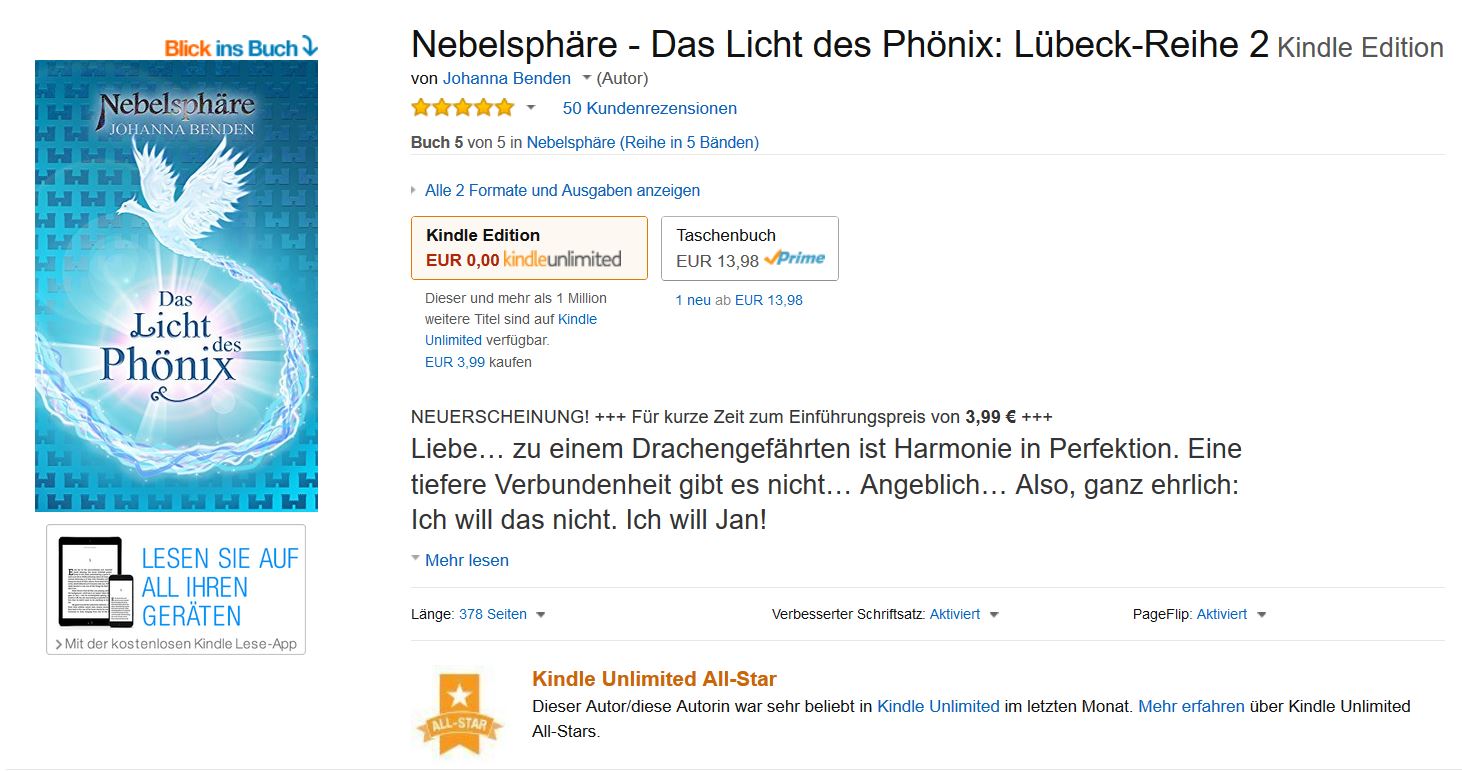Viewport: 1462px width, 771px height.
Task: Open the Verbesserter Schriftsatz Aktiviert dropdown
Action: click(x=994, y=615)
